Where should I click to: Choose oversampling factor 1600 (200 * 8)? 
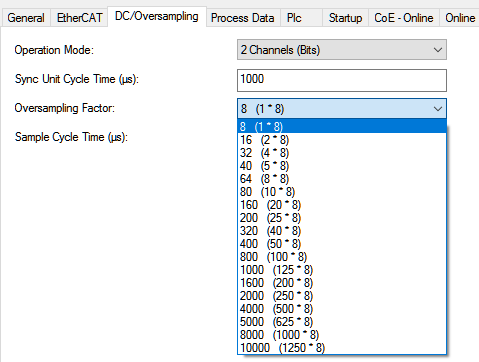[x=342, y=283]
